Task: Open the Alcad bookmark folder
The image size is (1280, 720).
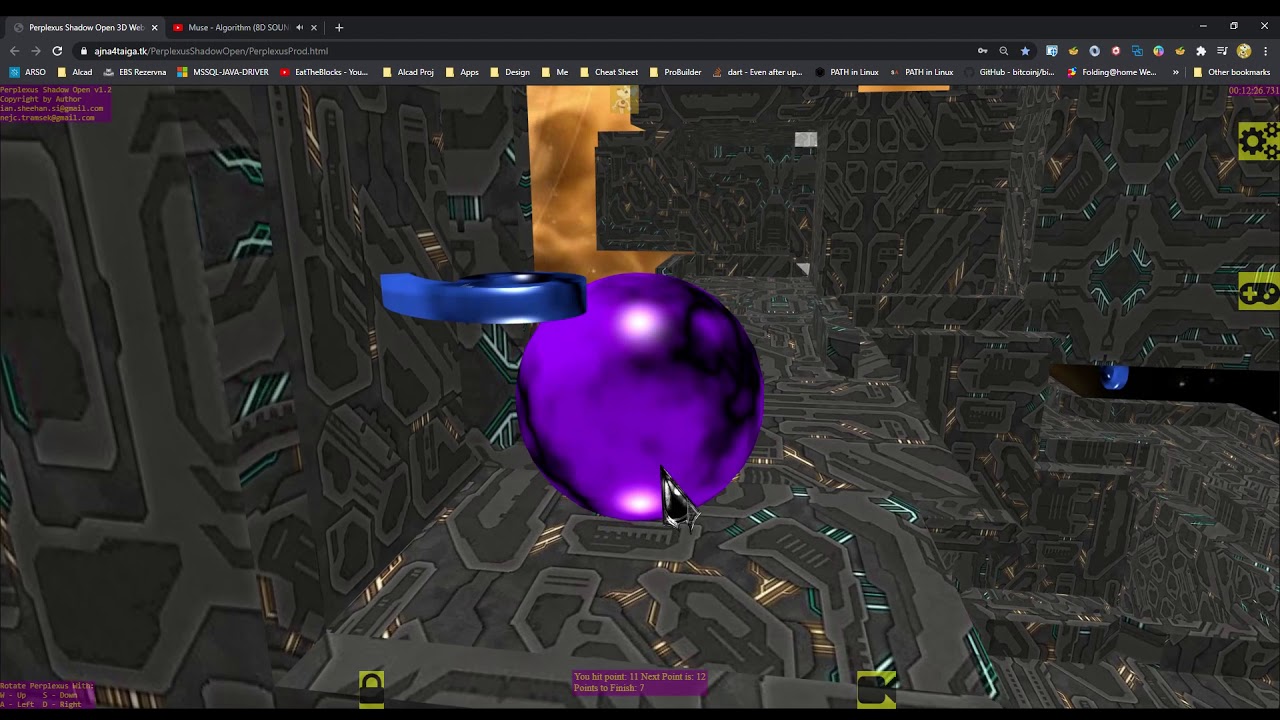Action: pos(75,72)
